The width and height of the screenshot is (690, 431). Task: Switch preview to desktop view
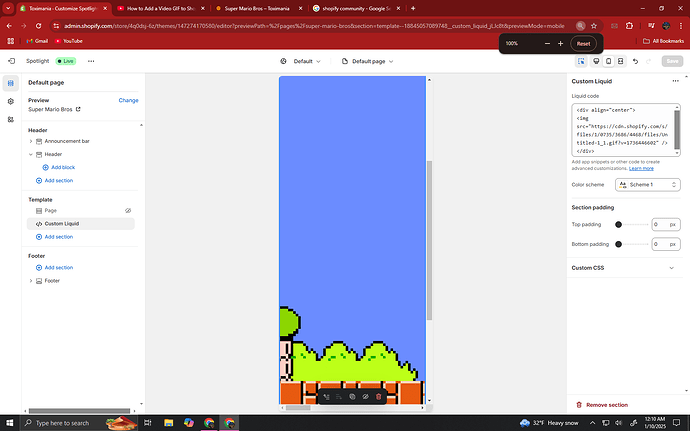click(596, 61)
